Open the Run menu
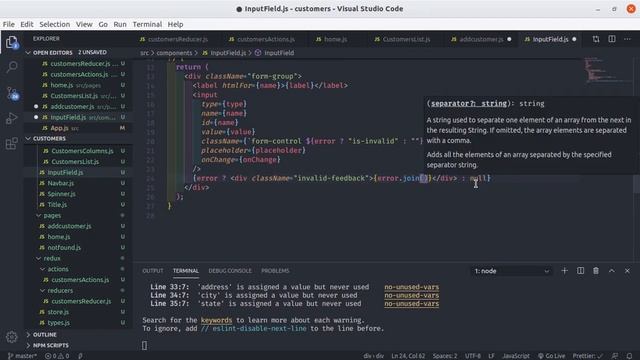This screenshot has width=640, height=360. click(120, 24)
